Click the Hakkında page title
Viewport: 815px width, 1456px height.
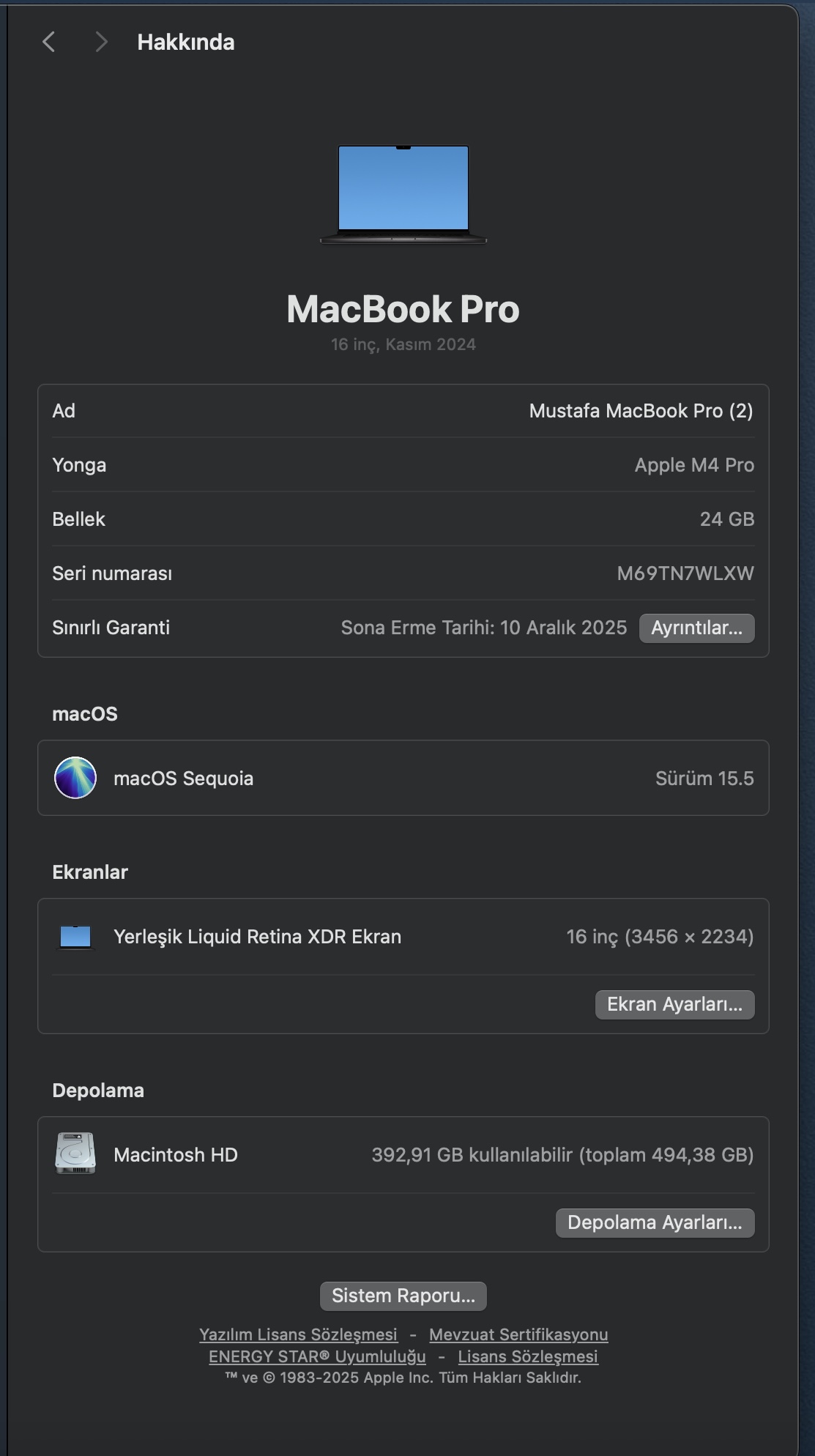tap(186, 42)
